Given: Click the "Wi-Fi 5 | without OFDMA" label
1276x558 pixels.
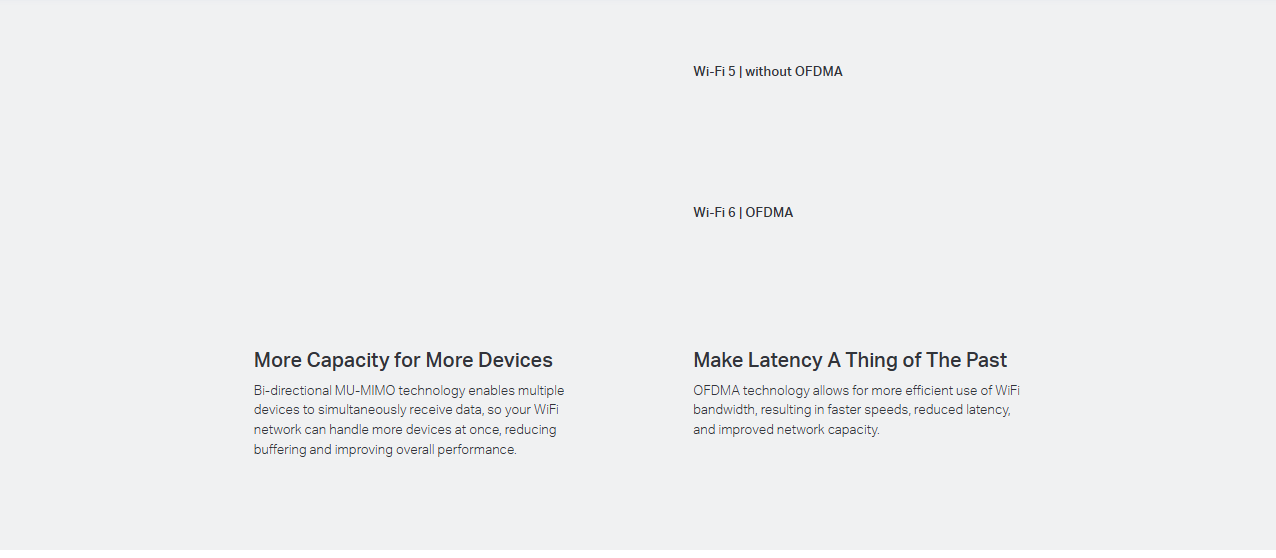Looking at the screenshot, I should point(767,72).
